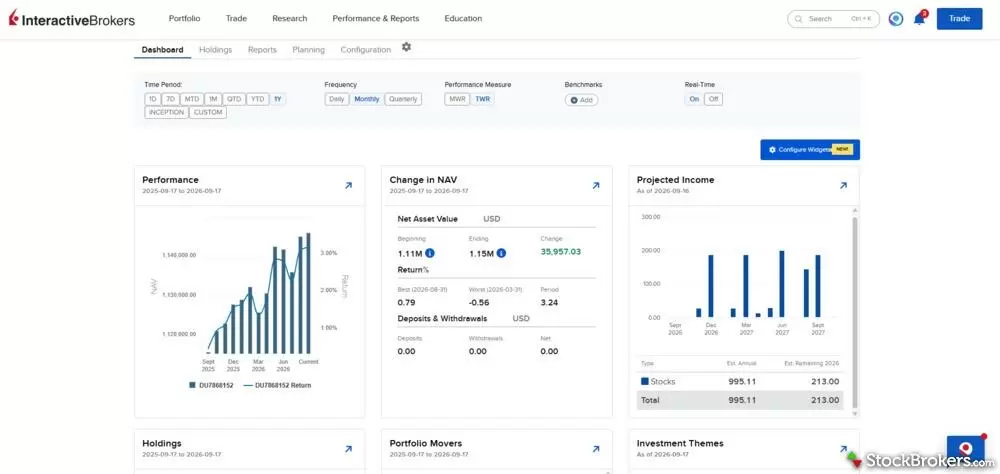Switch to the Configuration tab

point(365,50)
